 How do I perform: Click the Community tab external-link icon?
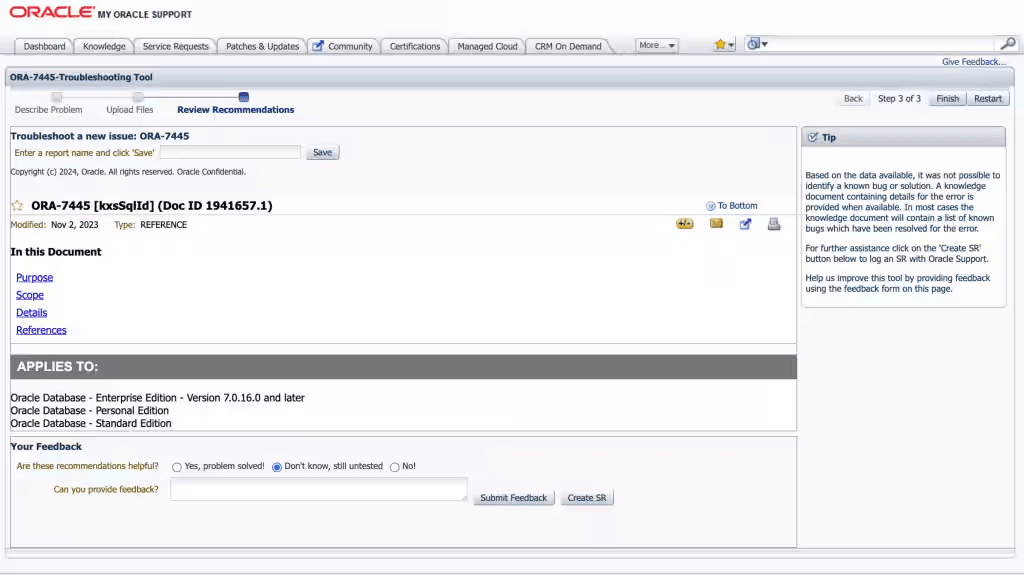click(x=317, y=46)
